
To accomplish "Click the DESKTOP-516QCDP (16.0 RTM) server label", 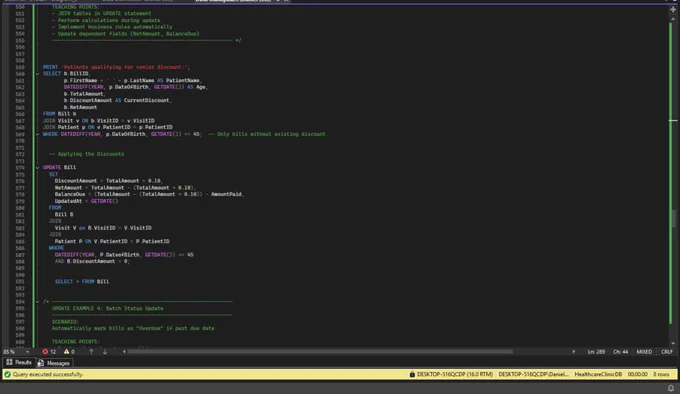I will click(x=454, y=374).
